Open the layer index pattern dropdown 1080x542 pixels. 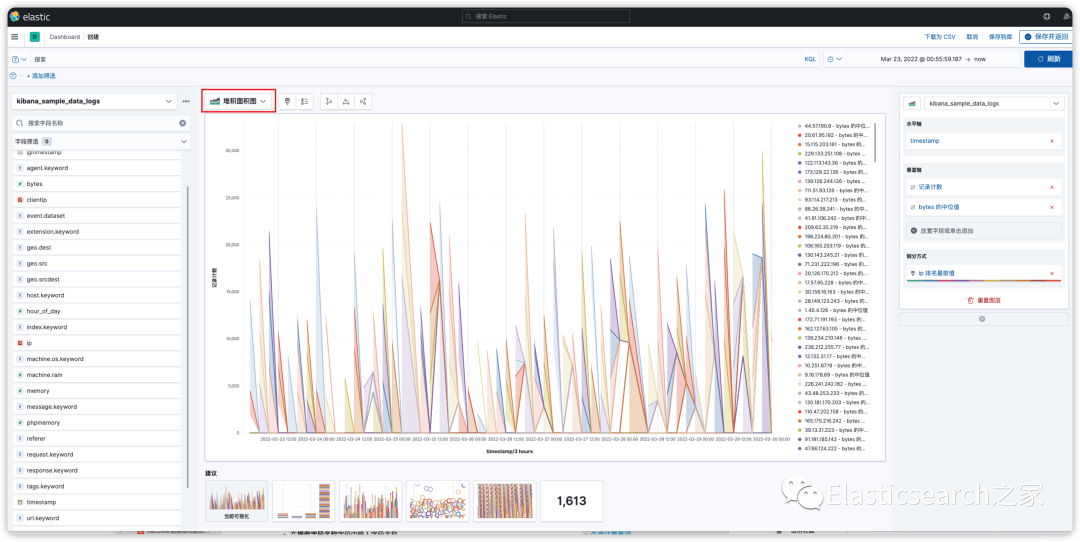[x=994, y=103]
